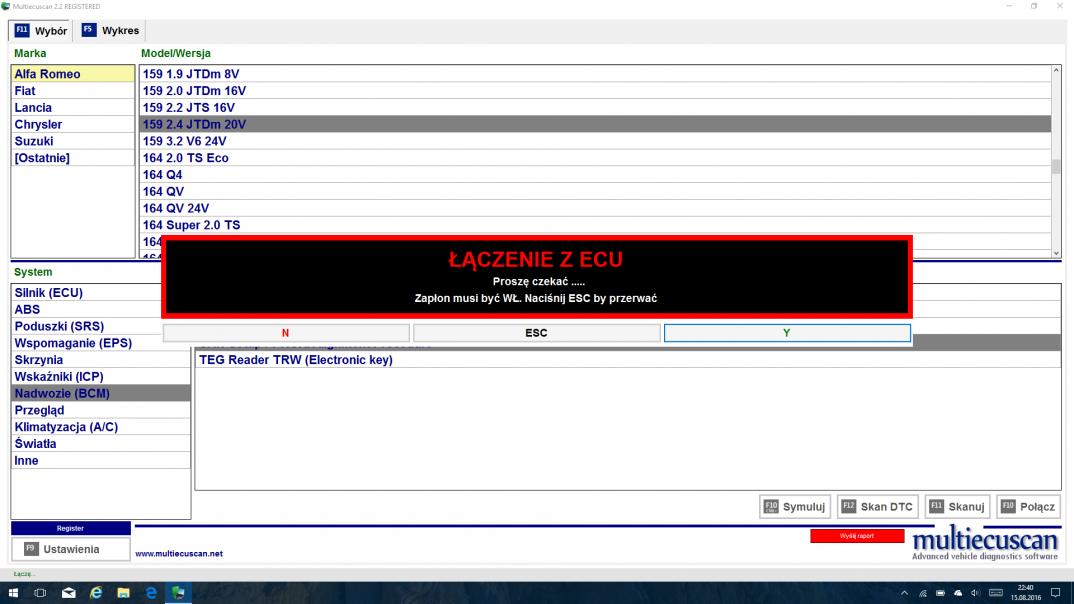
Task: Select ABS system
Action: pyautogui.click(x=86, y=310)
